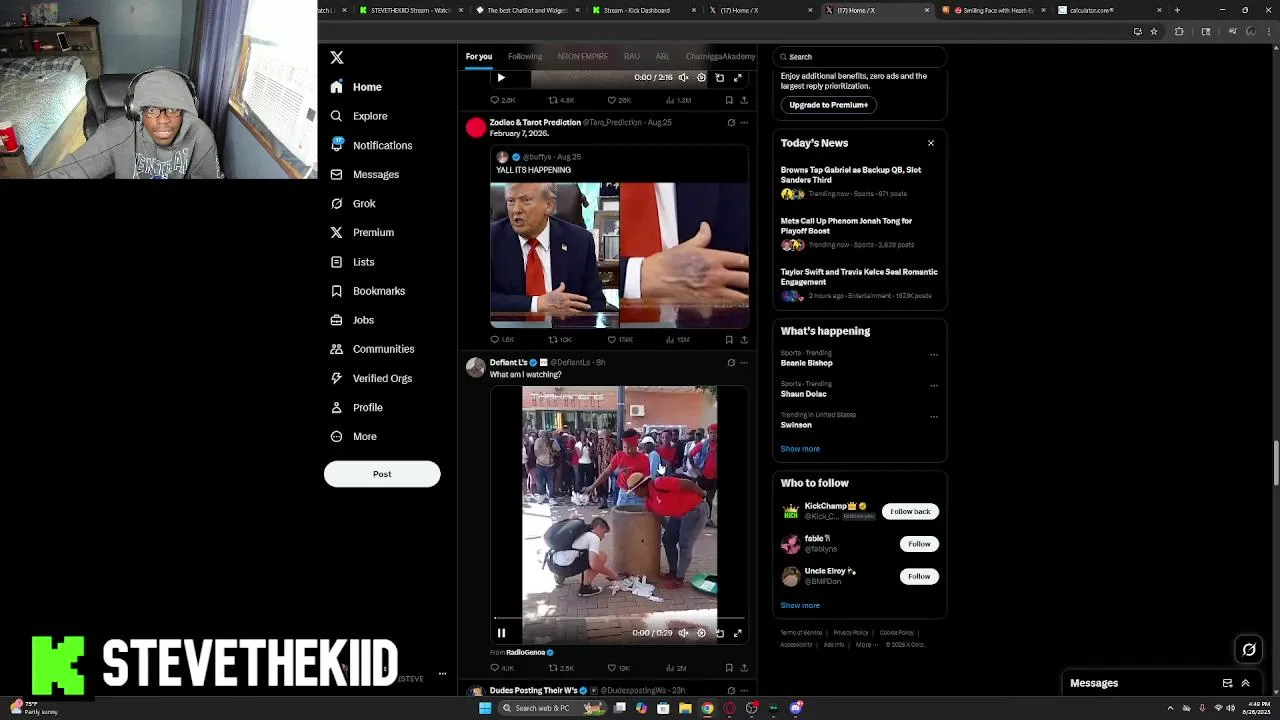Pause the Defiant L's video
This screenshot has width=1280, height=720.
coord(501,633)
